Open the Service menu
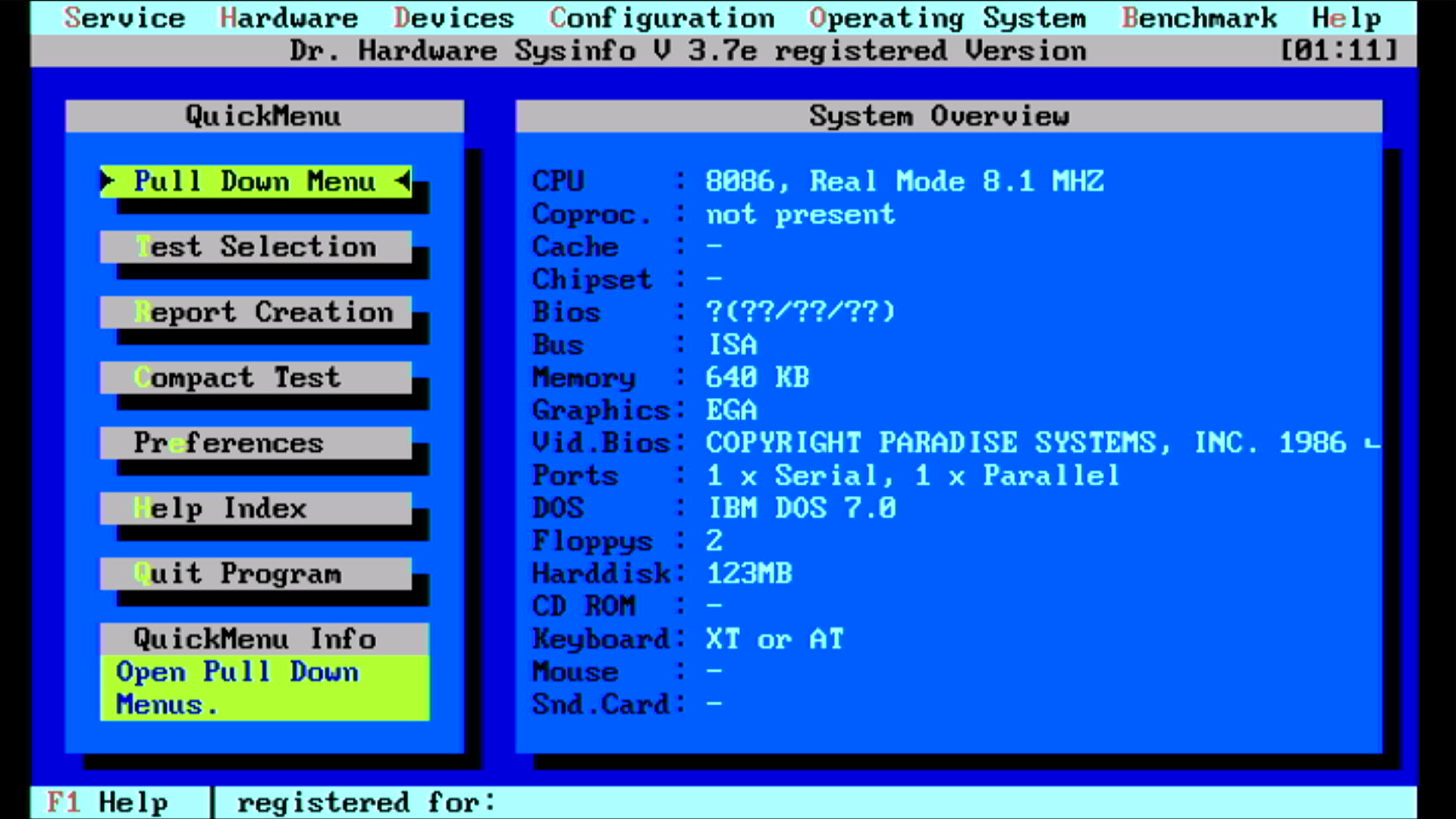This screenshot has height=819, width=1456. 124,17
